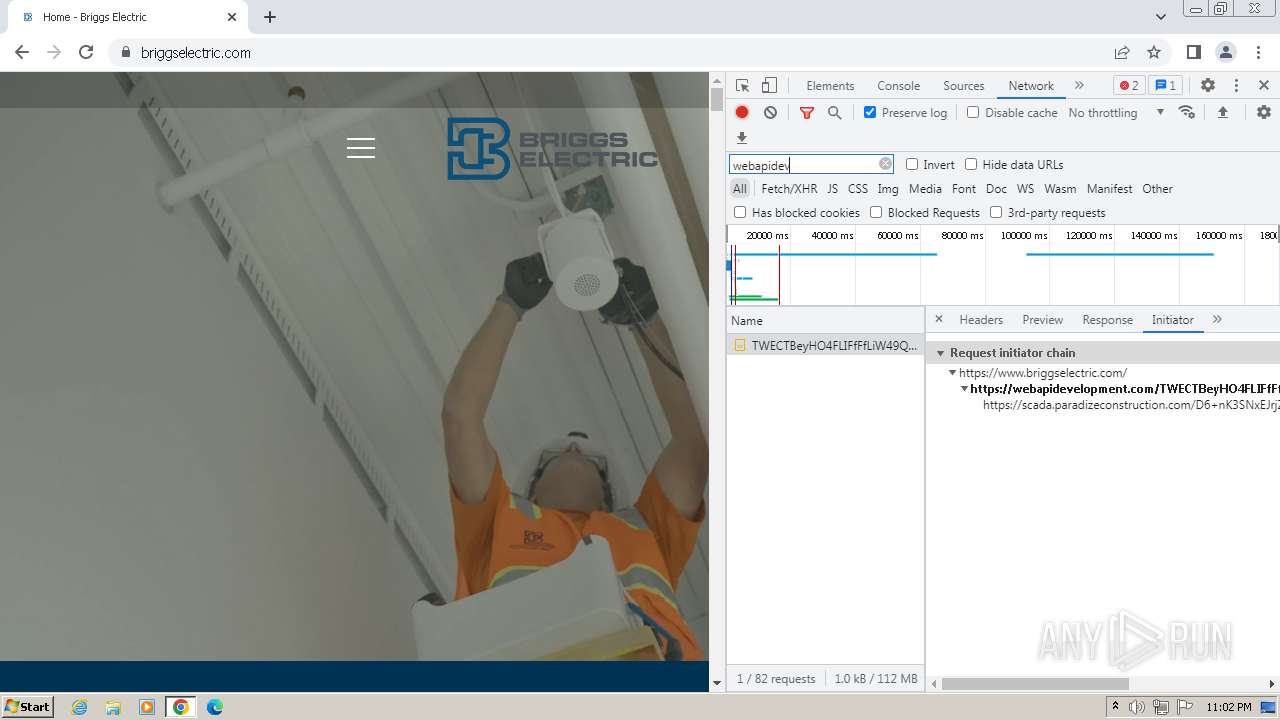Filter requests by CSS

pyautogui.click(x=858, y=188)
